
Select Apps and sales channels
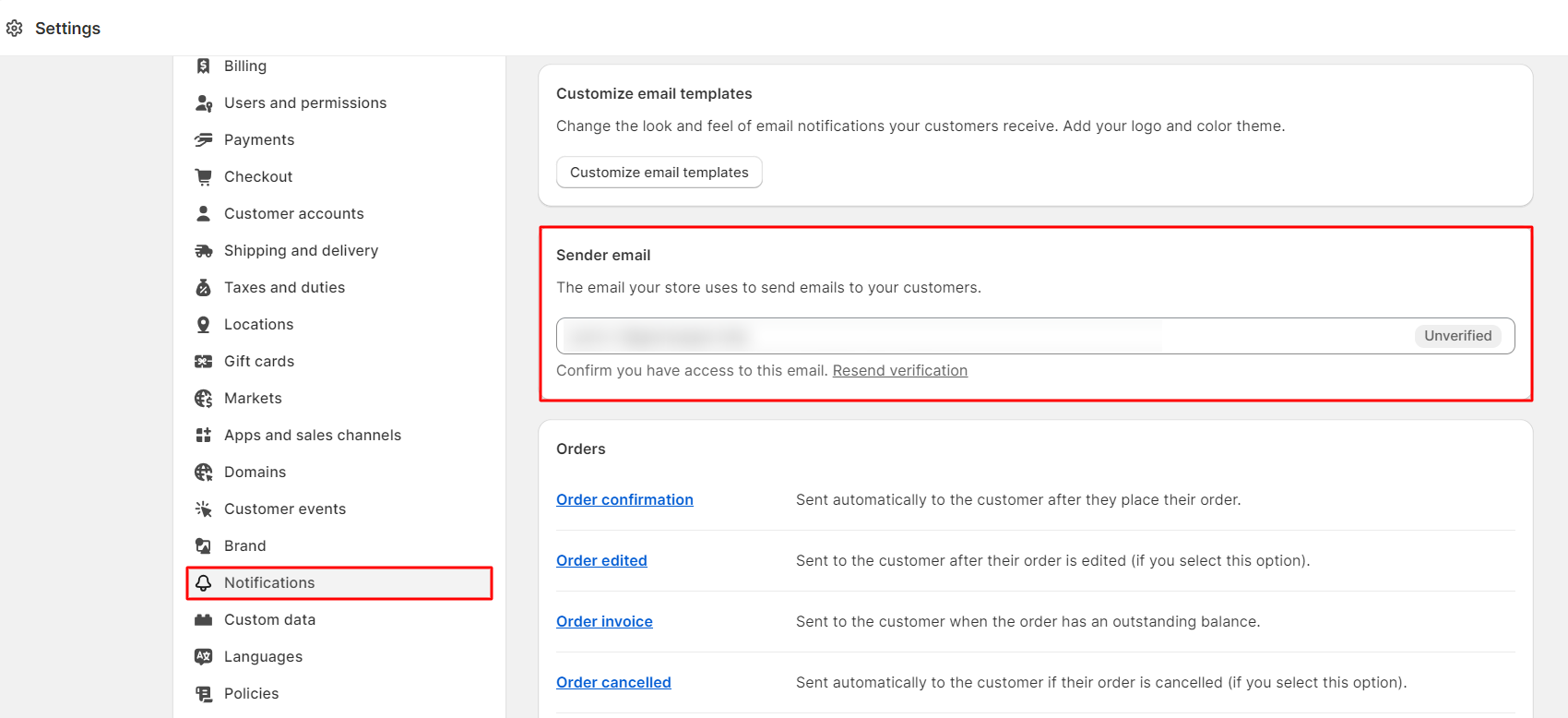[313, 436]
